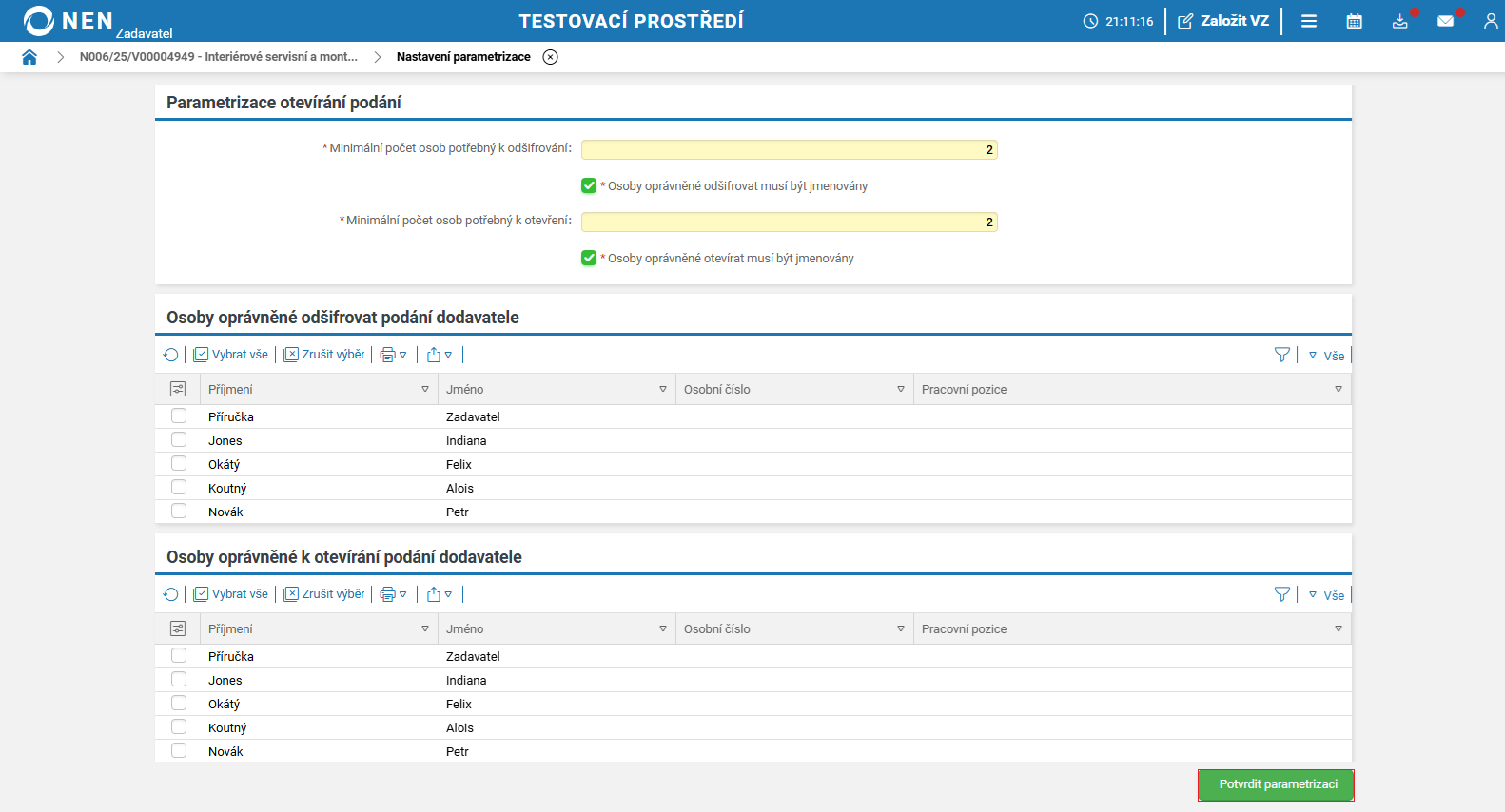Refresh the decryption persons table
This screenshot has width=1505, height=812.
pyautogui.click(x=171, y=355)
